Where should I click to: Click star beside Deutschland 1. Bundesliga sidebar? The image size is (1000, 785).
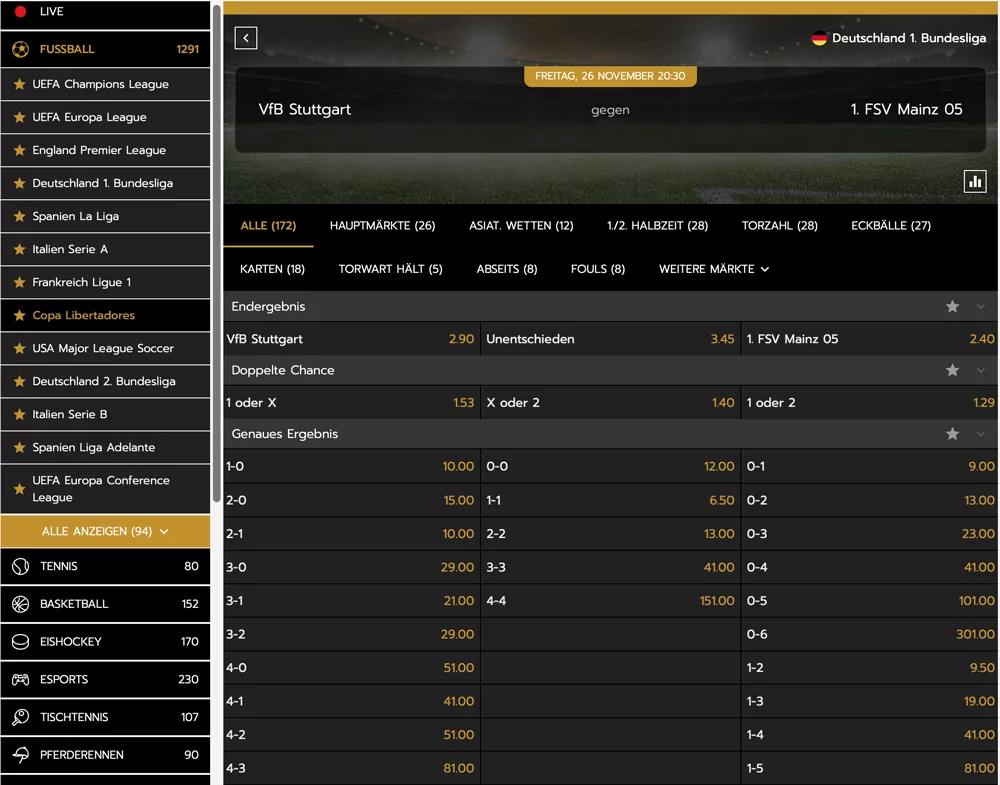point(20,183)
